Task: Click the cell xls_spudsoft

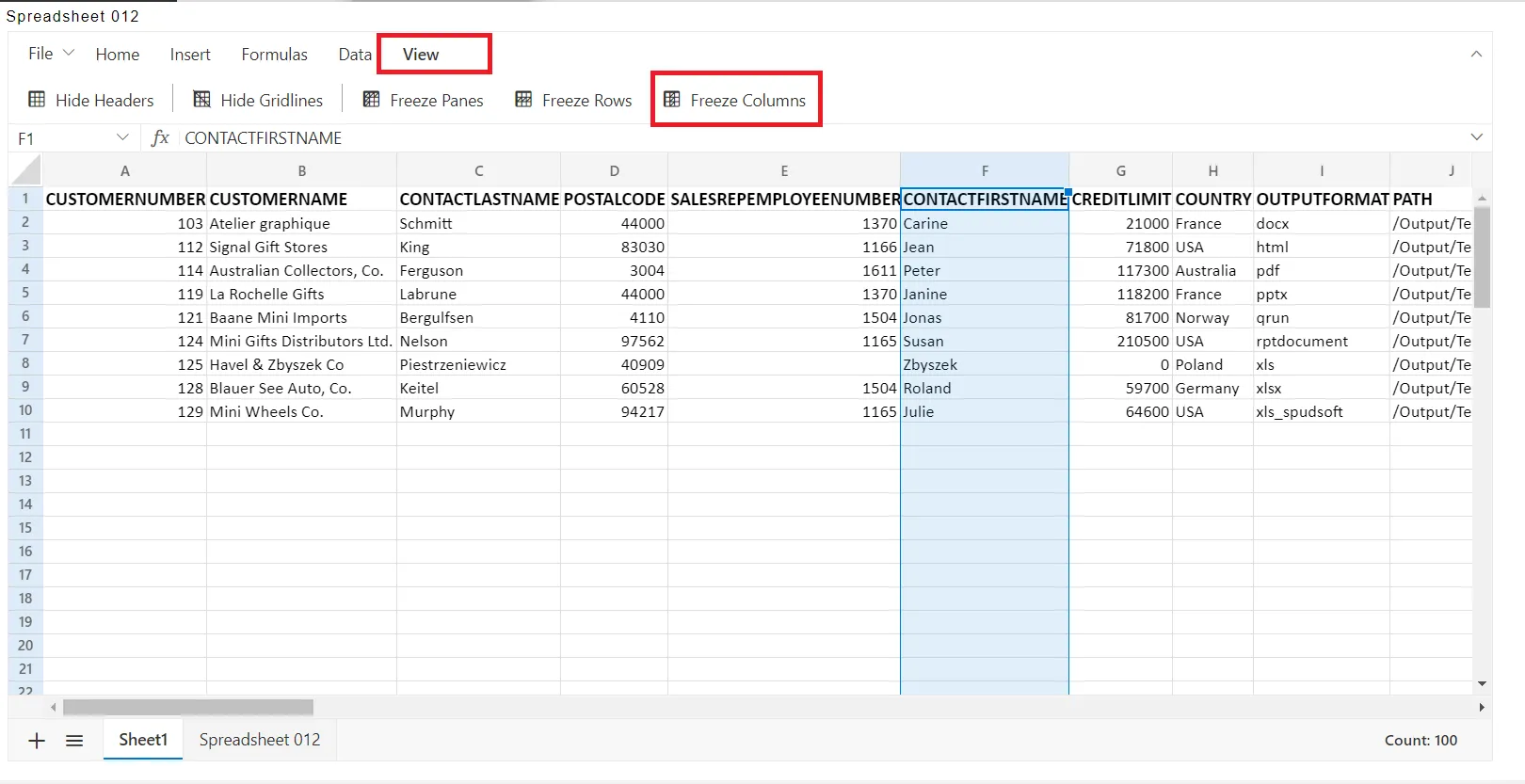Action: (1322, 411)
